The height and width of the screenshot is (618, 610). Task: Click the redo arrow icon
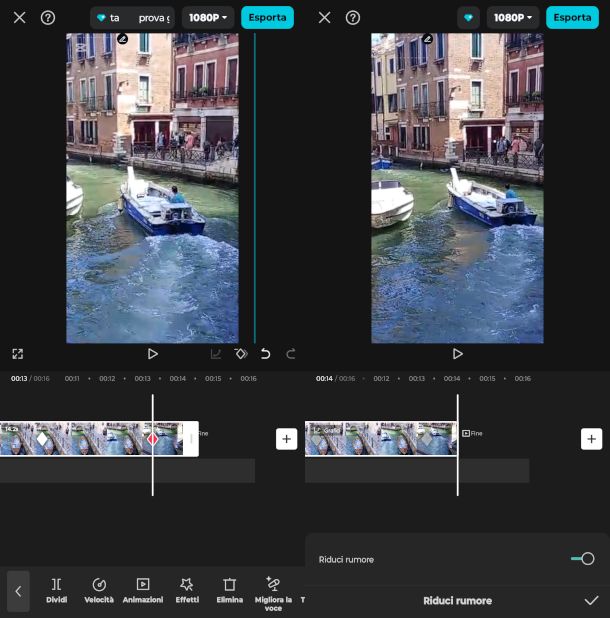tap(291, 354)
